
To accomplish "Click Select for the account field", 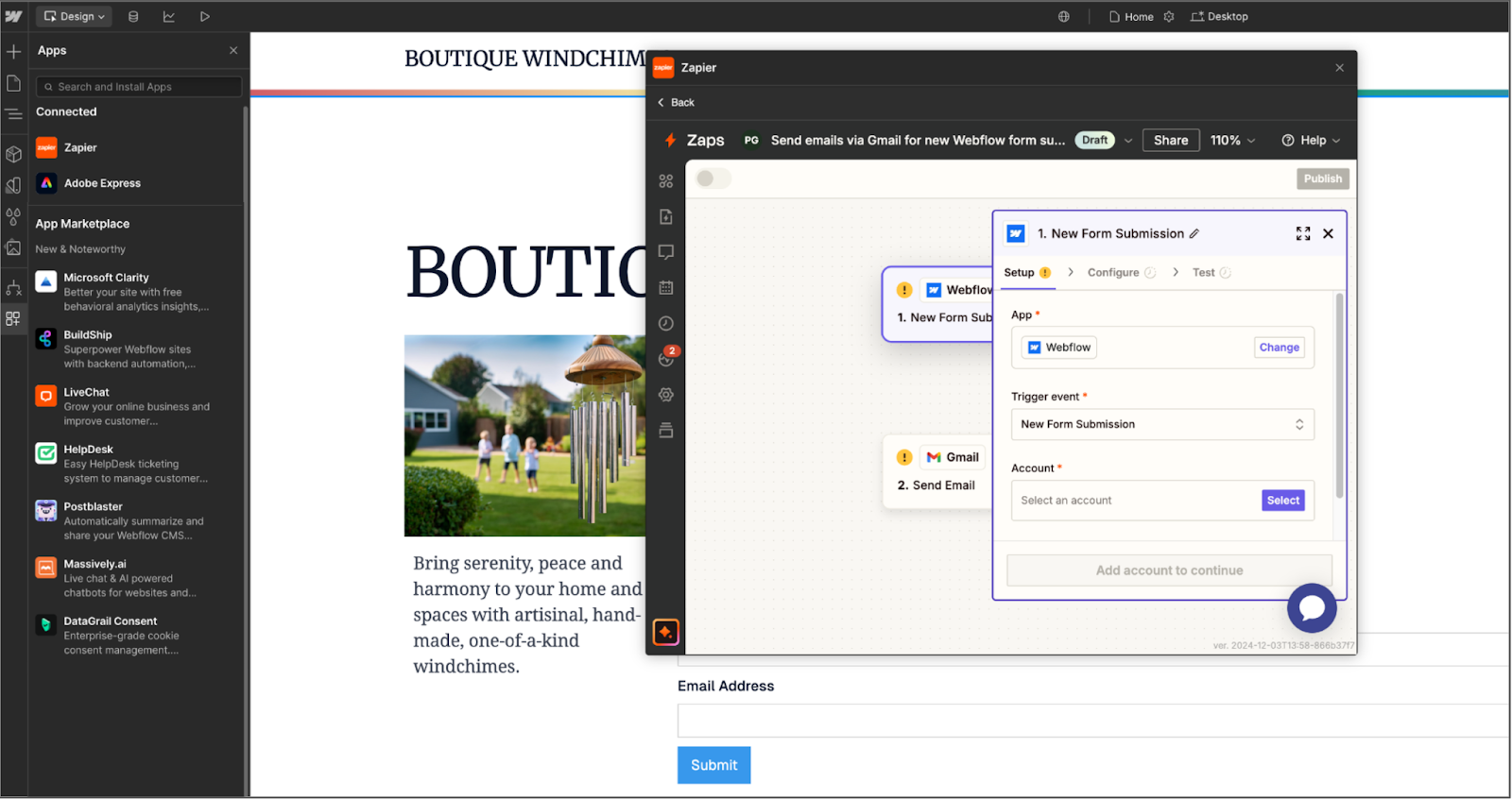I will click(x=1283, y=501).
